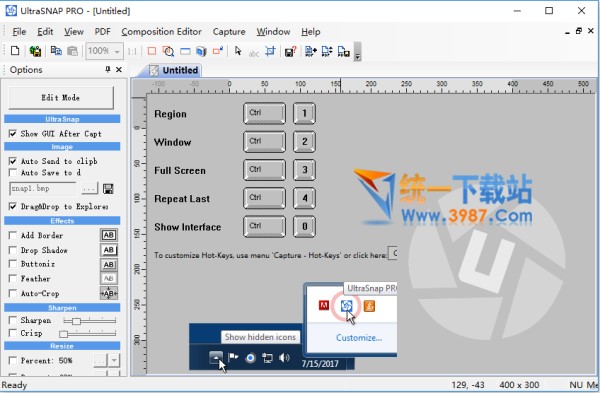Enable the Drop Shadow effect

click(13, 250)
